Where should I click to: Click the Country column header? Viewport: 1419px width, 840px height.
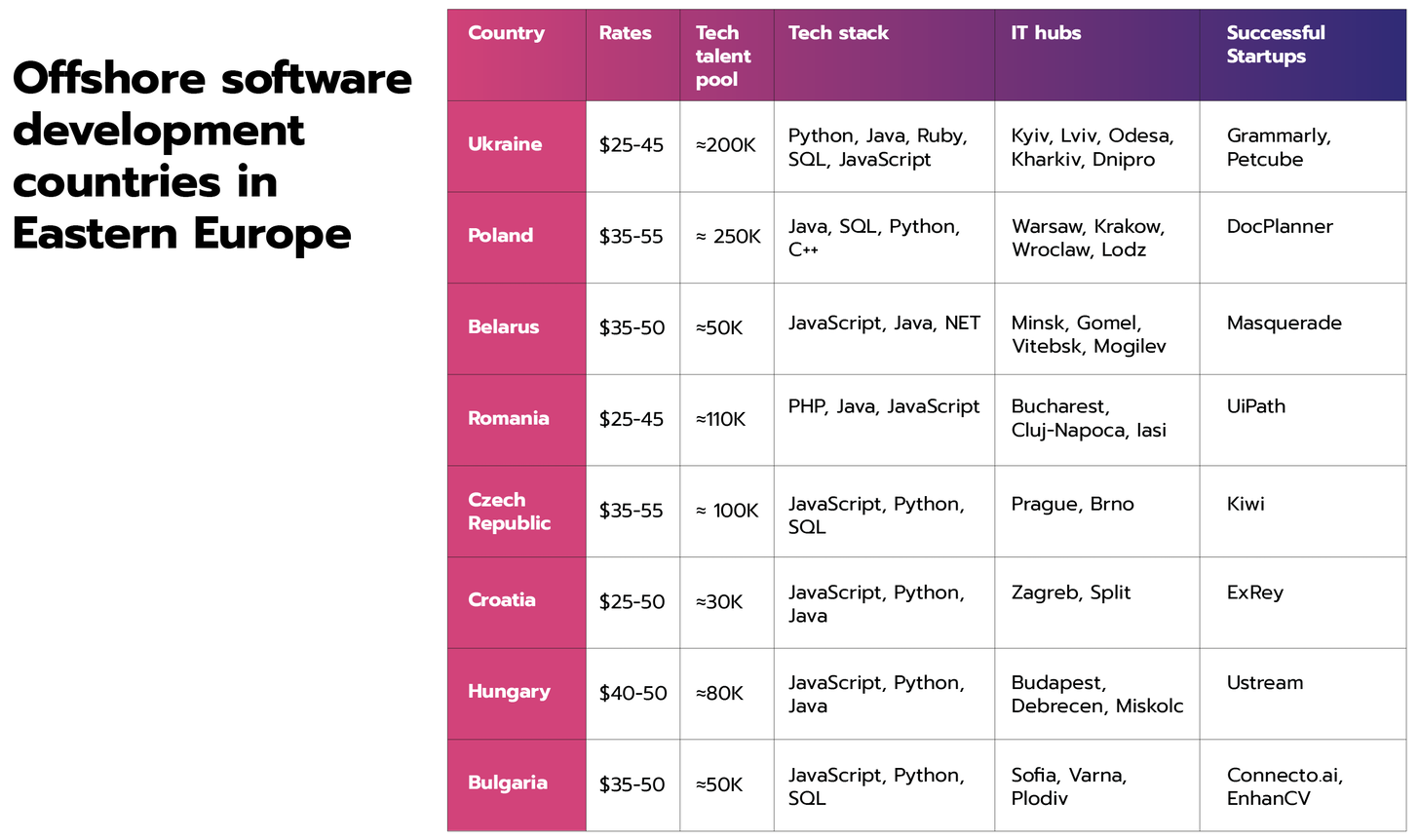[506, 33]
